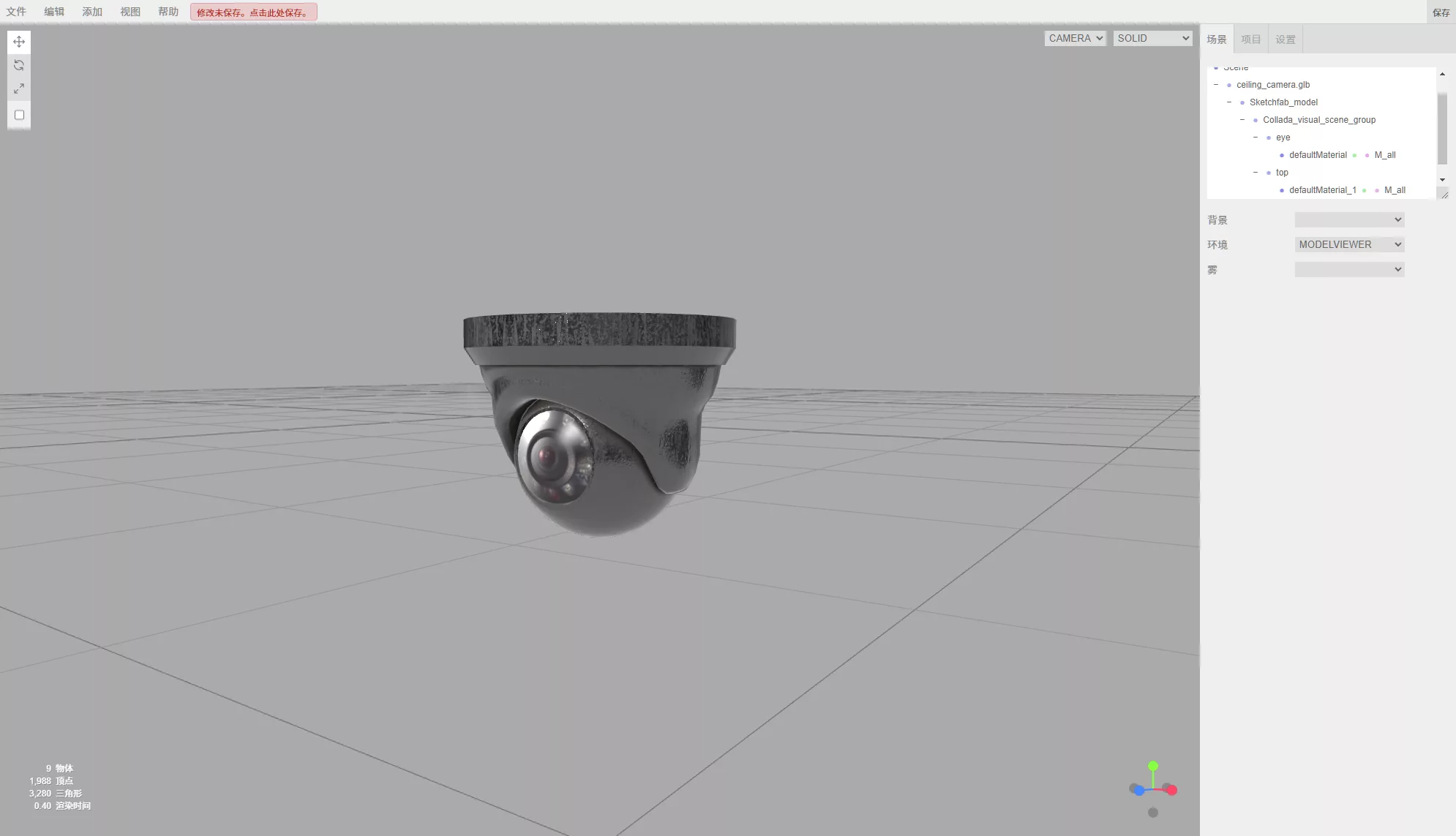Image resolution: width=1456 pixels, height=836 pixels.
Task: Switch to the 项目 (Project) tab
Action: (x=1250, y=39)
